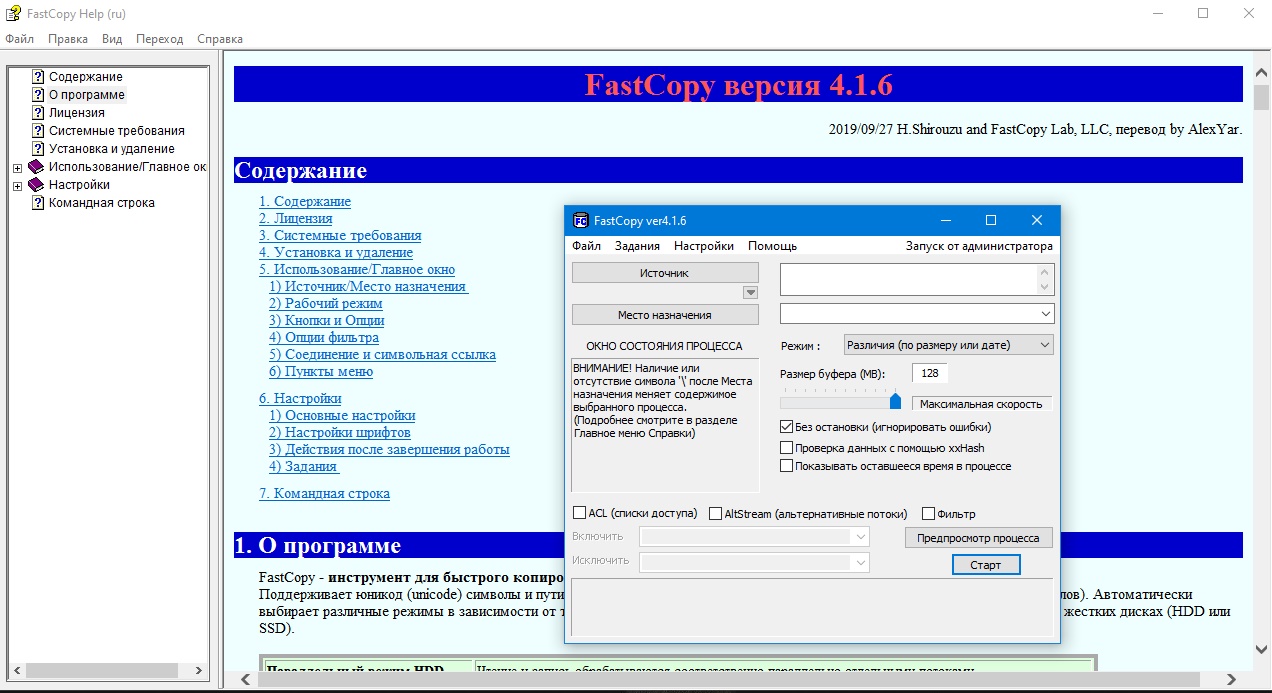Open the 7. Командная строка link
This screenshot has height=693, width=1272.
(324, 494)
